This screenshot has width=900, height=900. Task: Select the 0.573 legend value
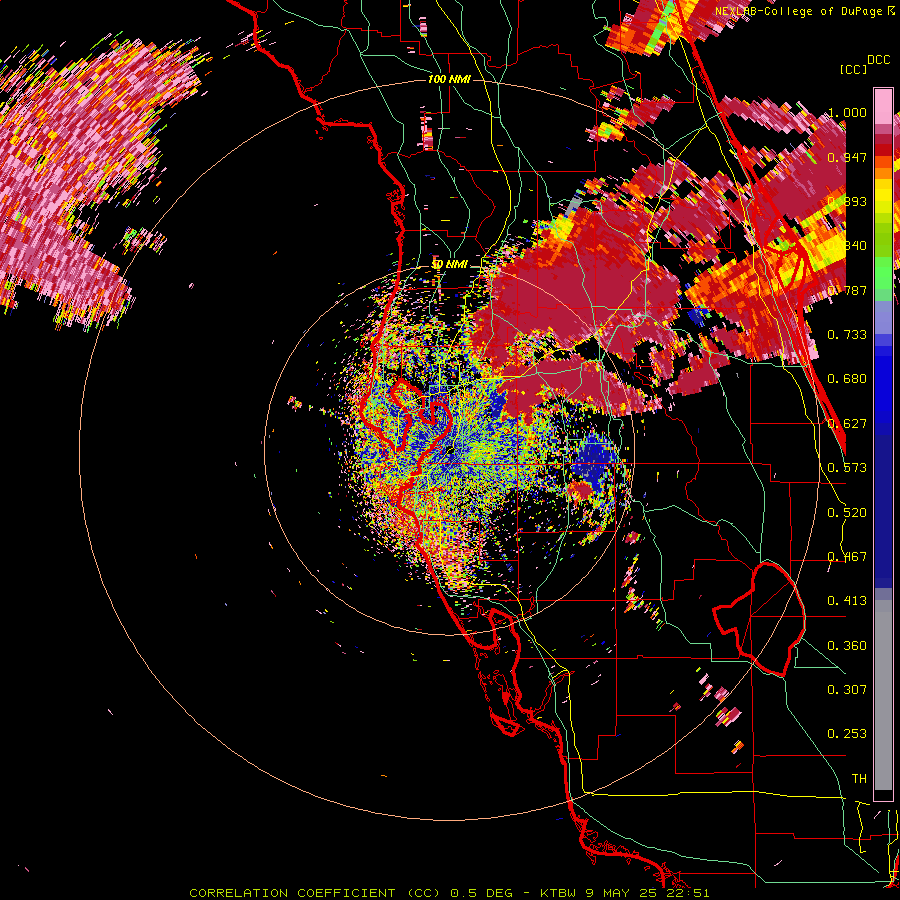[847, 468]
